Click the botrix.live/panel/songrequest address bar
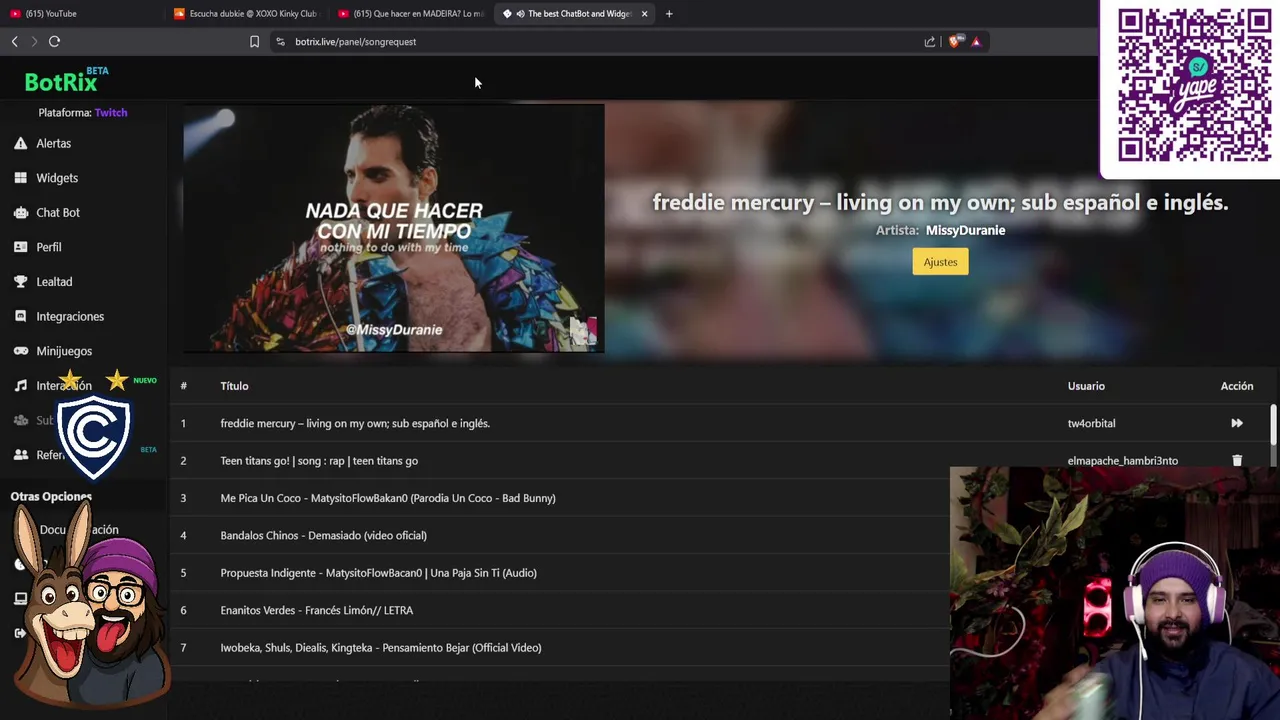The height and width of the screenshot is (720, 1280). 600,42
